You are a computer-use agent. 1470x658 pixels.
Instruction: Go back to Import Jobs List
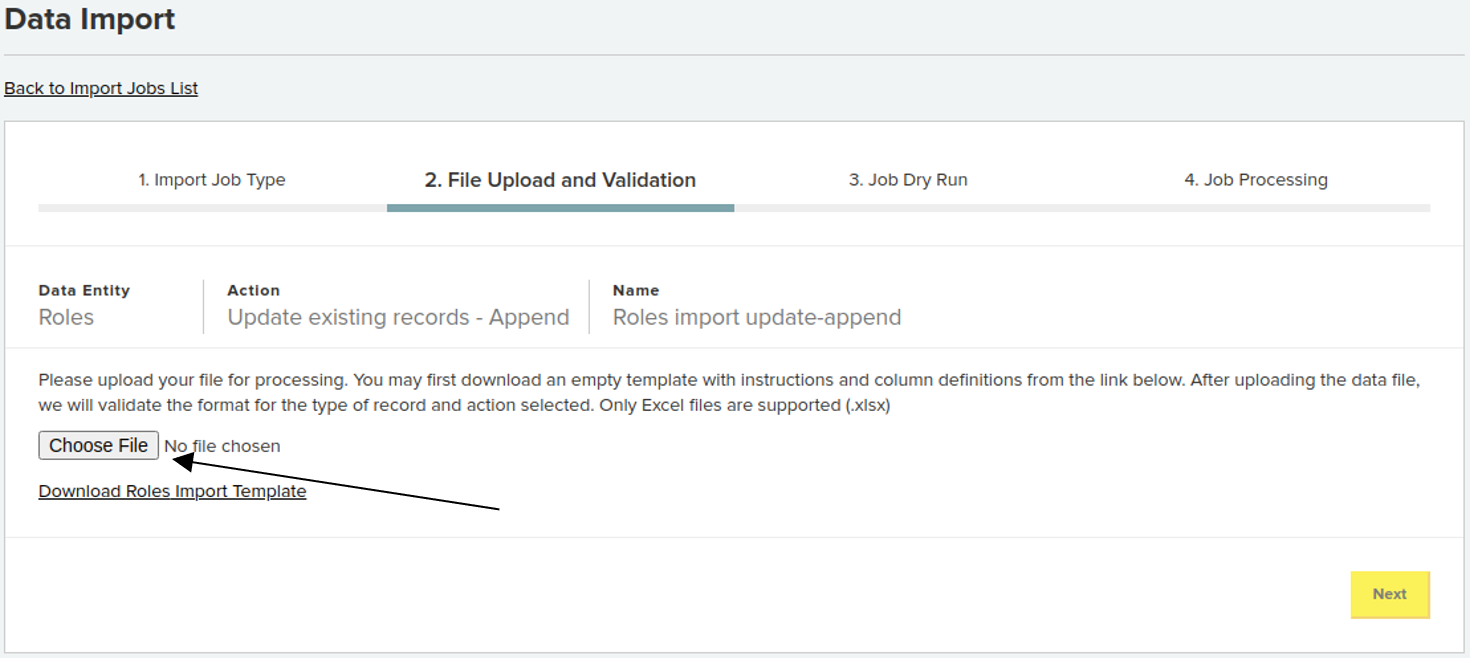click(x=101, y=88)
